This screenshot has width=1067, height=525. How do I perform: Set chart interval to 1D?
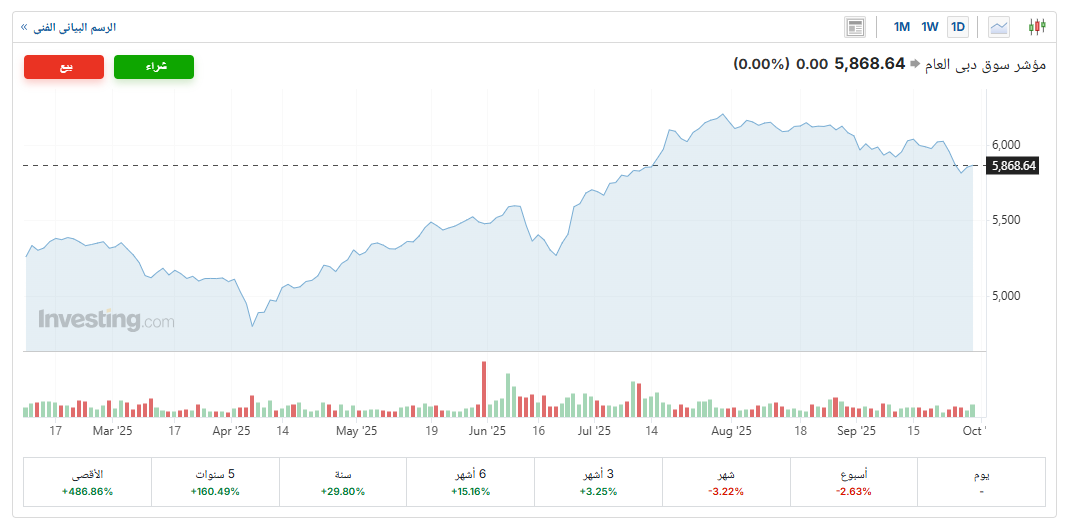(x=958, y=27)
